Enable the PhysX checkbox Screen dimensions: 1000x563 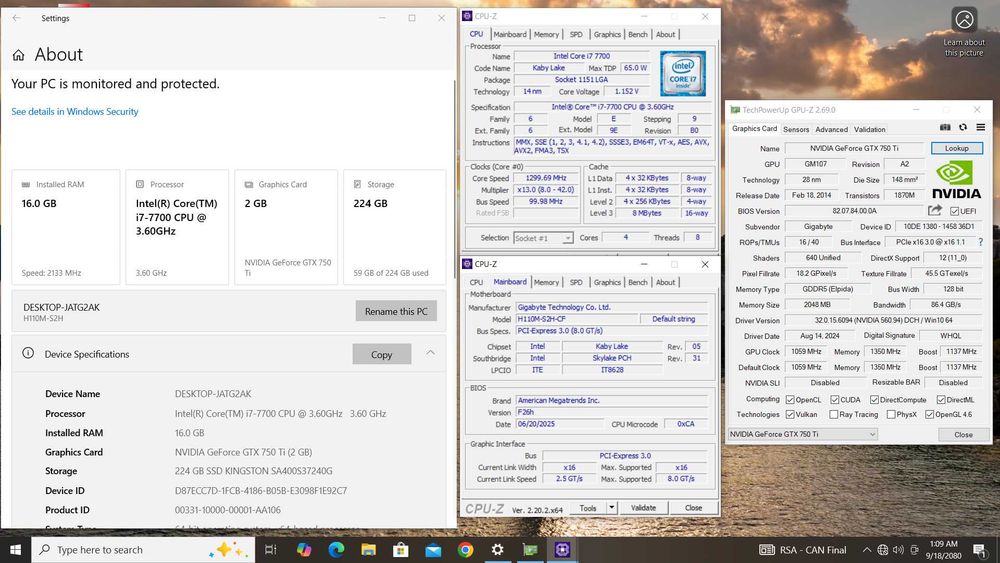point(891,414)
